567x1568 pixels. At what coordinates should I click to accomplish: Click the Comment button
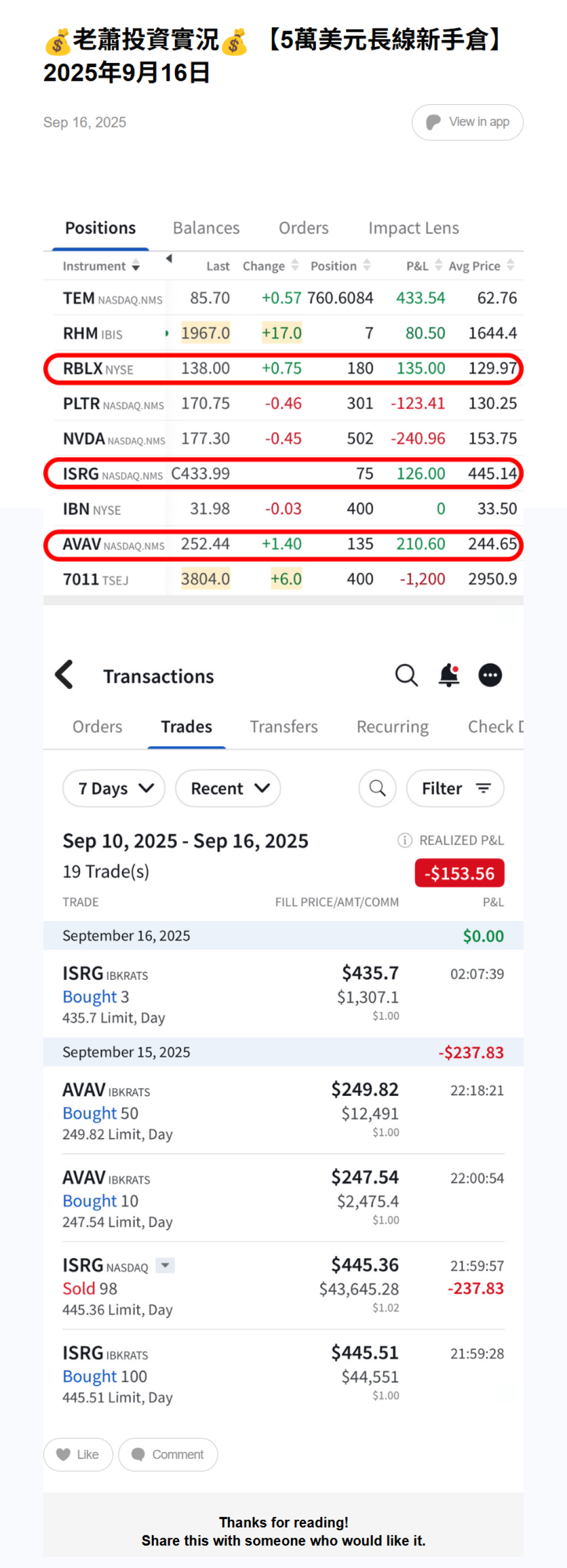pos(168,1454)
